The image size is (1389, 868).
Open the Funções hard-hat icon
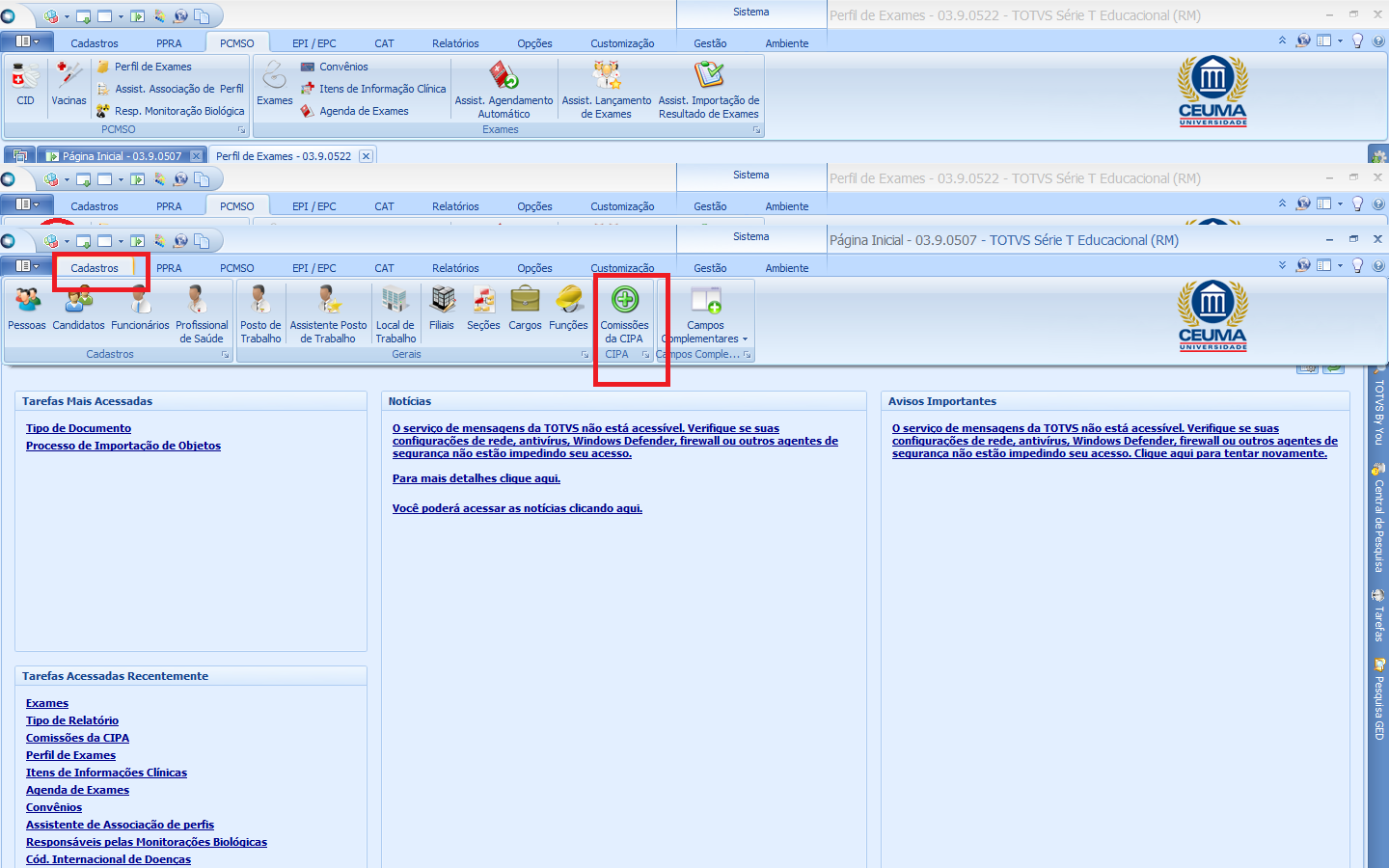click(x=568, y=310)
